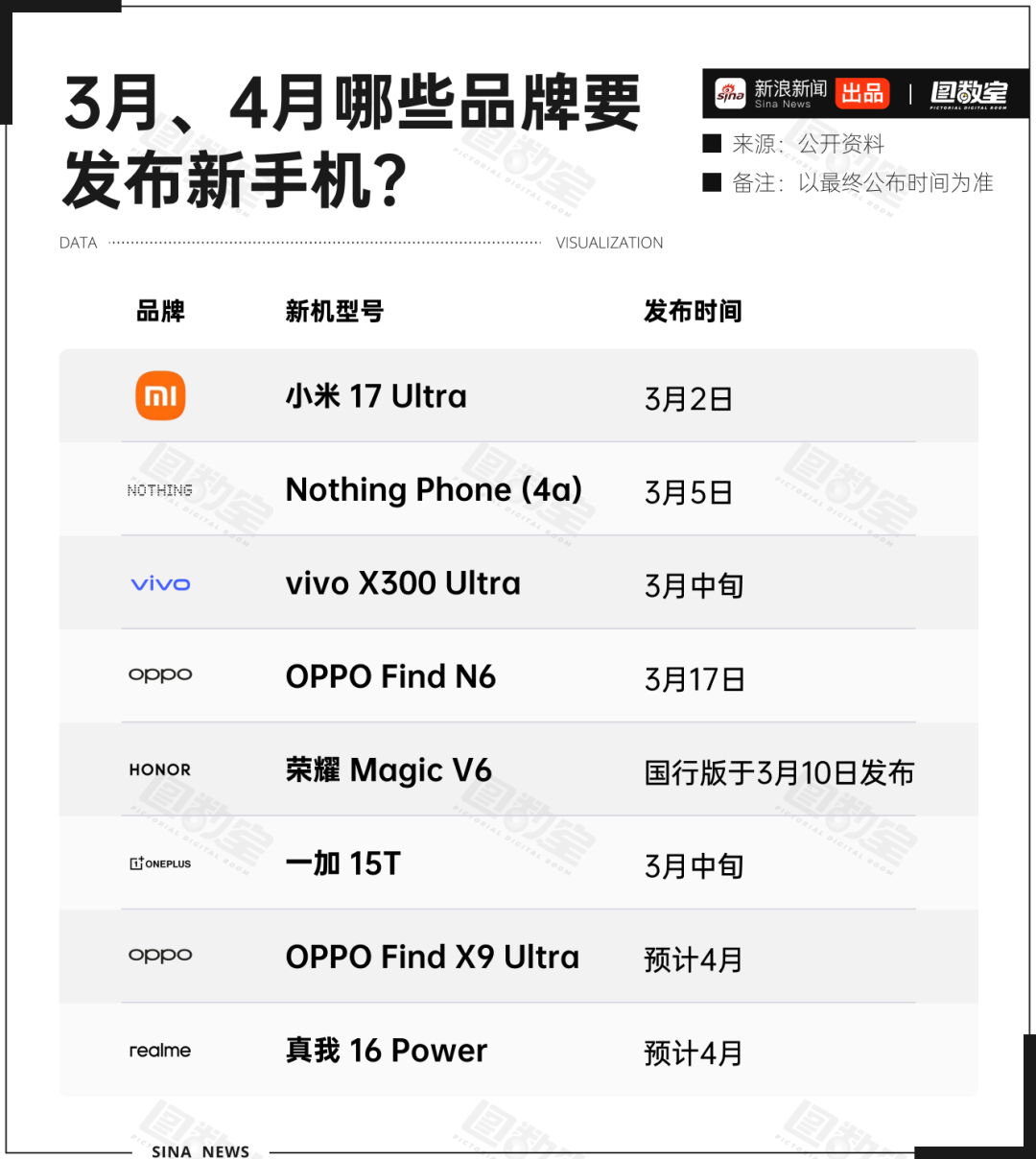This screenshot has width=1036, height=1159.
Task: Click the SINA NEWS footer text
Action: coord(200,1150)
